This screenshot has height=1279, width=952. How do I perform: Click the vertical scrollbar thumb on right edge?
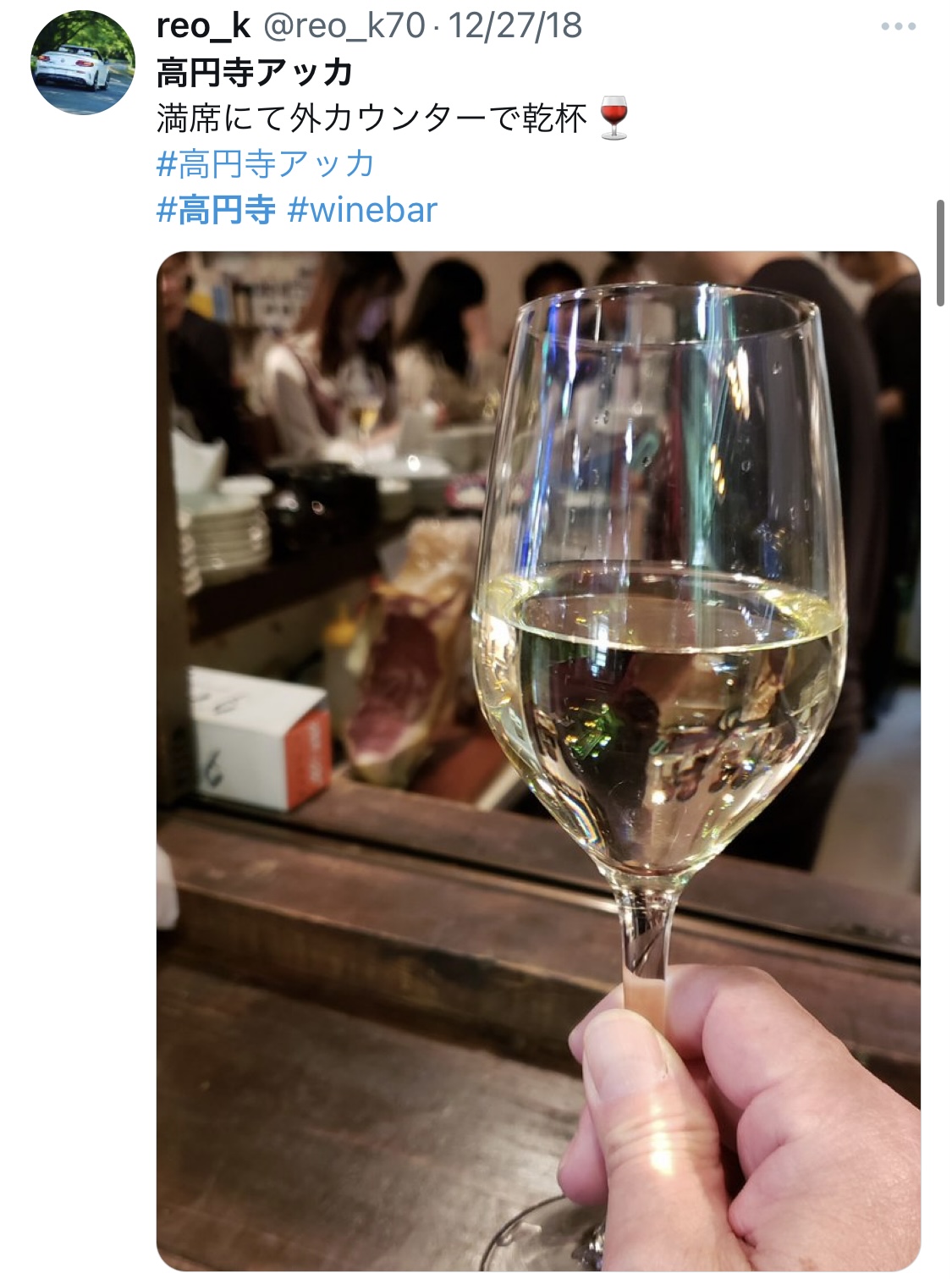(x=939, y=252)
